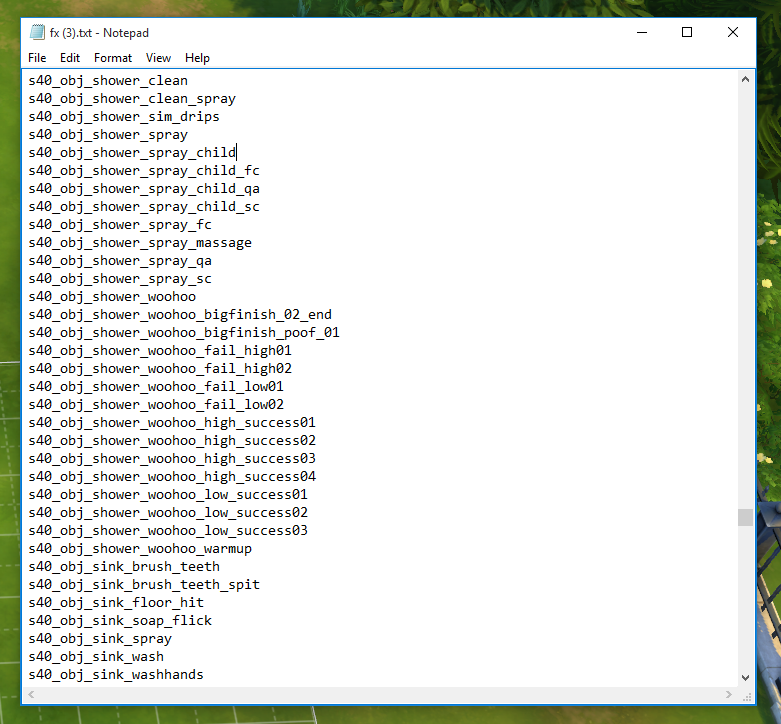Close the fx (3).txt Notepad window
781x724 pixels.
733,32
